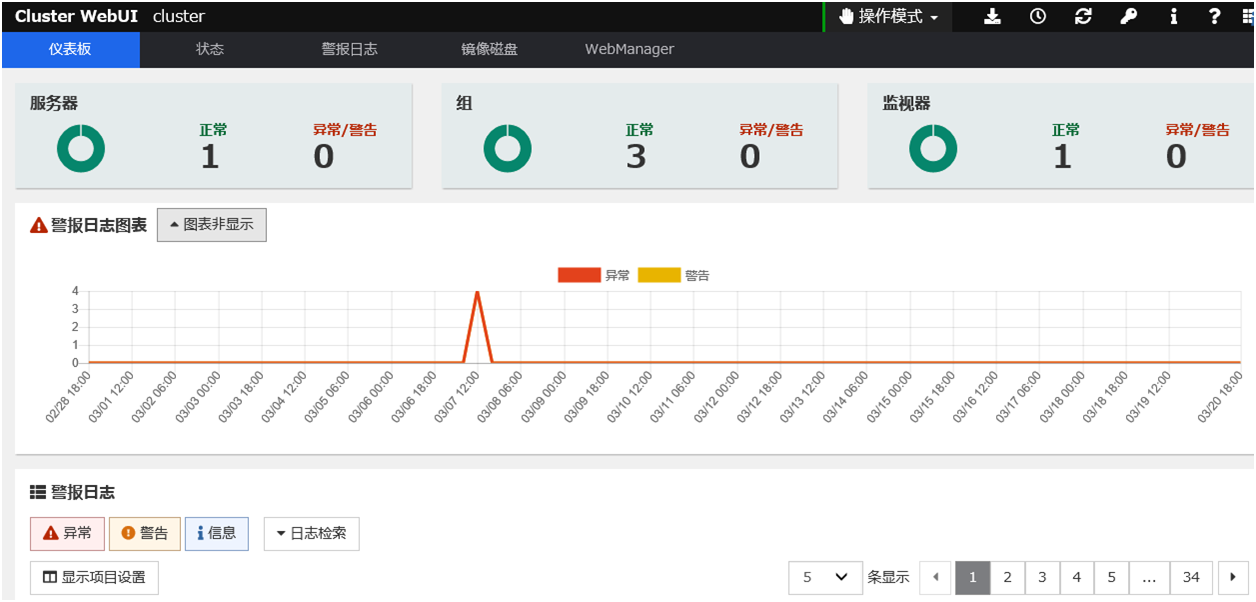
Task: Open help via the question mark icon
Action: [1214, 17]
